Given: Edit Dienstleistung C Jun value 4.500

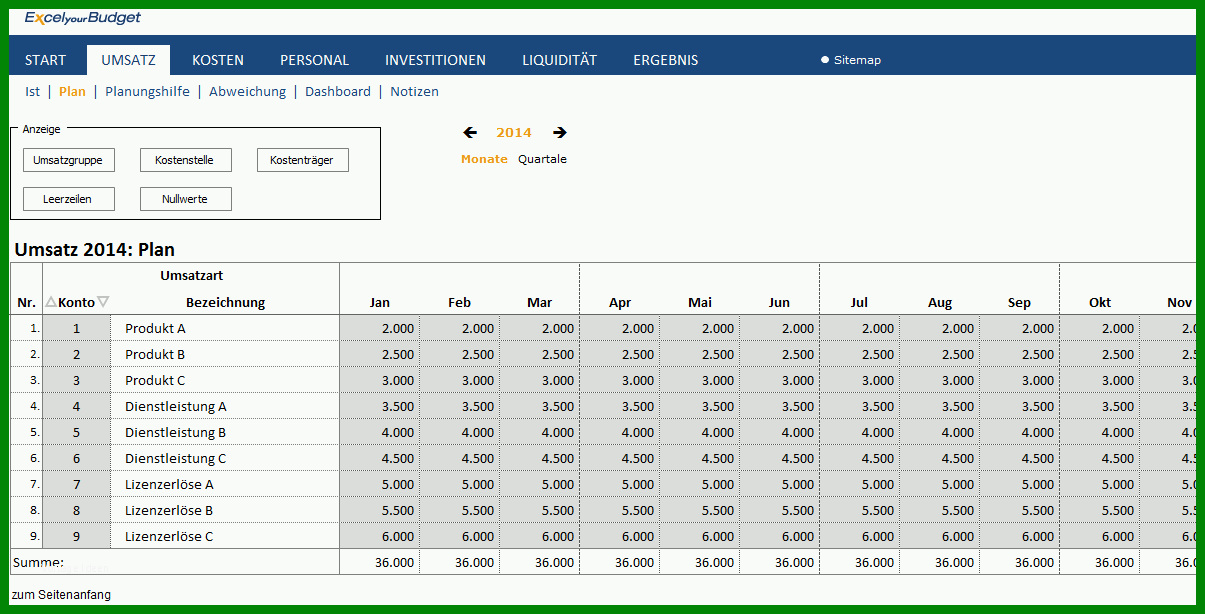Looking at the screenshot, I should click(780, 458).
